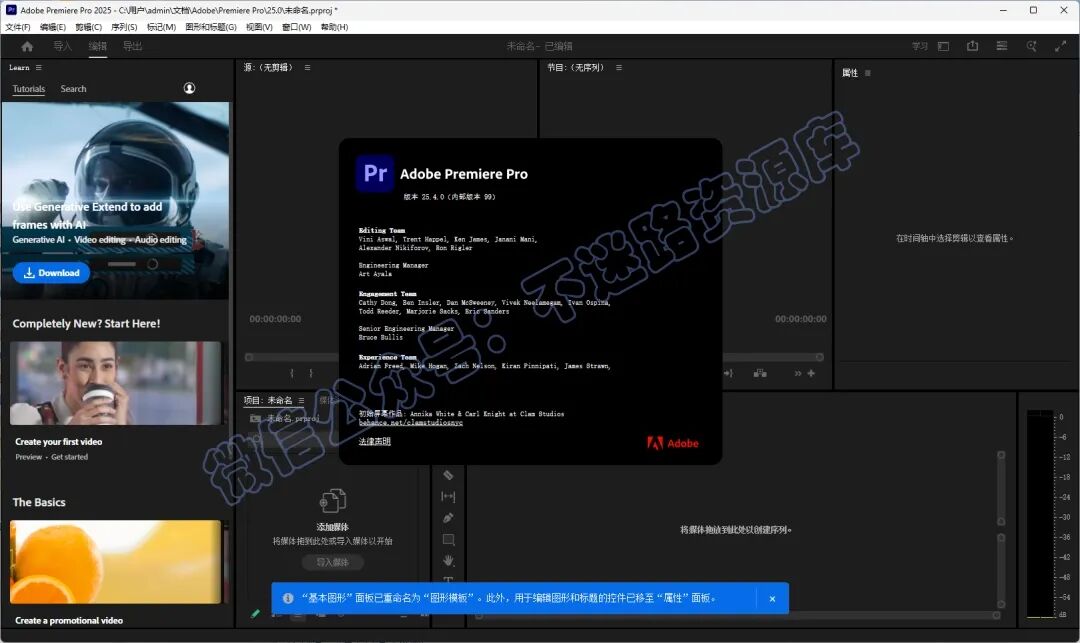Click the Source monitor 00:00:00:00 timecode
Viewport: 1080px width, 643px height.
[x=275, y=319]
